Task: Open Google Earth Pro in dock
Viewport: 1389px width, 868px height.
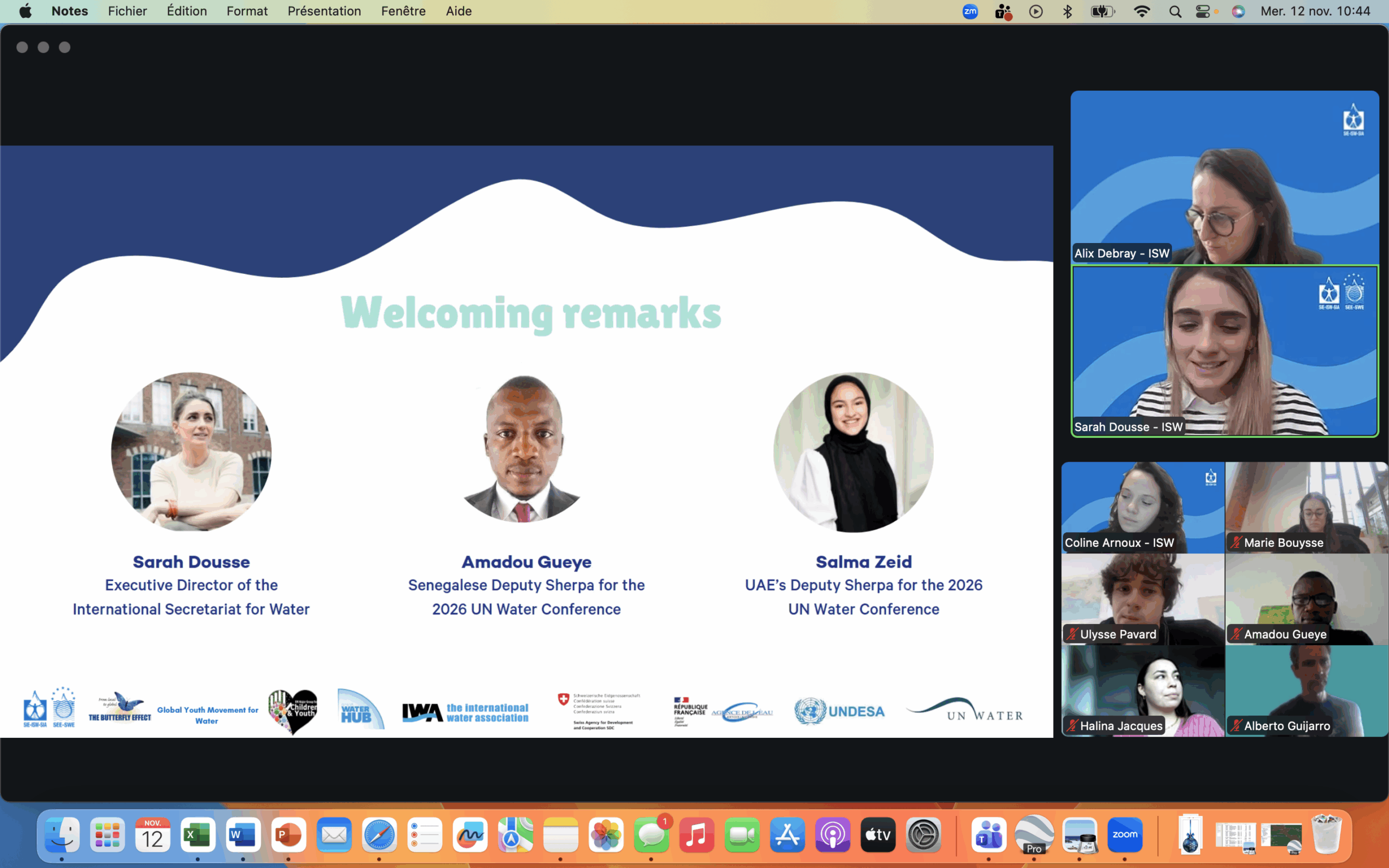Action: [1034, 835]
